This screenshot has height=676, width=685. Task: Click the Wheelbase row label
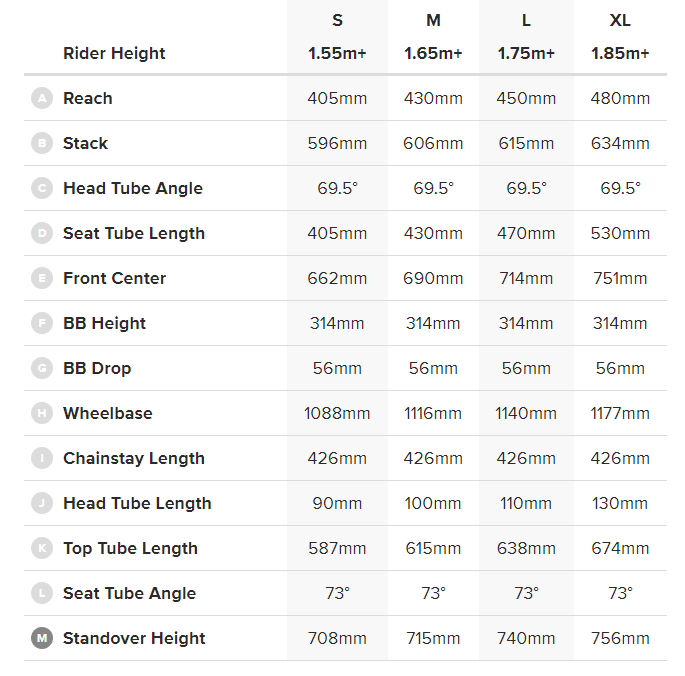[108, 413]
